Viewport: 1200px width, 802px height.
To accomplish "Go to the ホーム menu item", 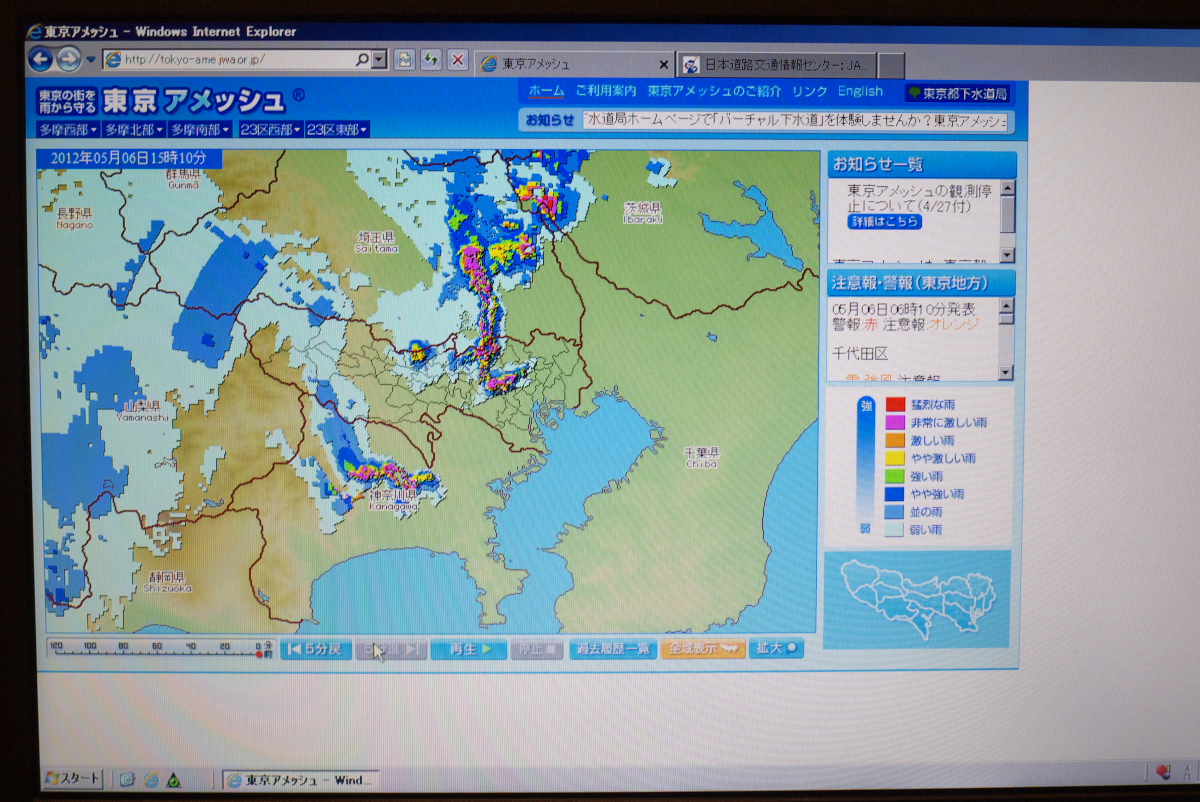I will [x=546, y=91].
